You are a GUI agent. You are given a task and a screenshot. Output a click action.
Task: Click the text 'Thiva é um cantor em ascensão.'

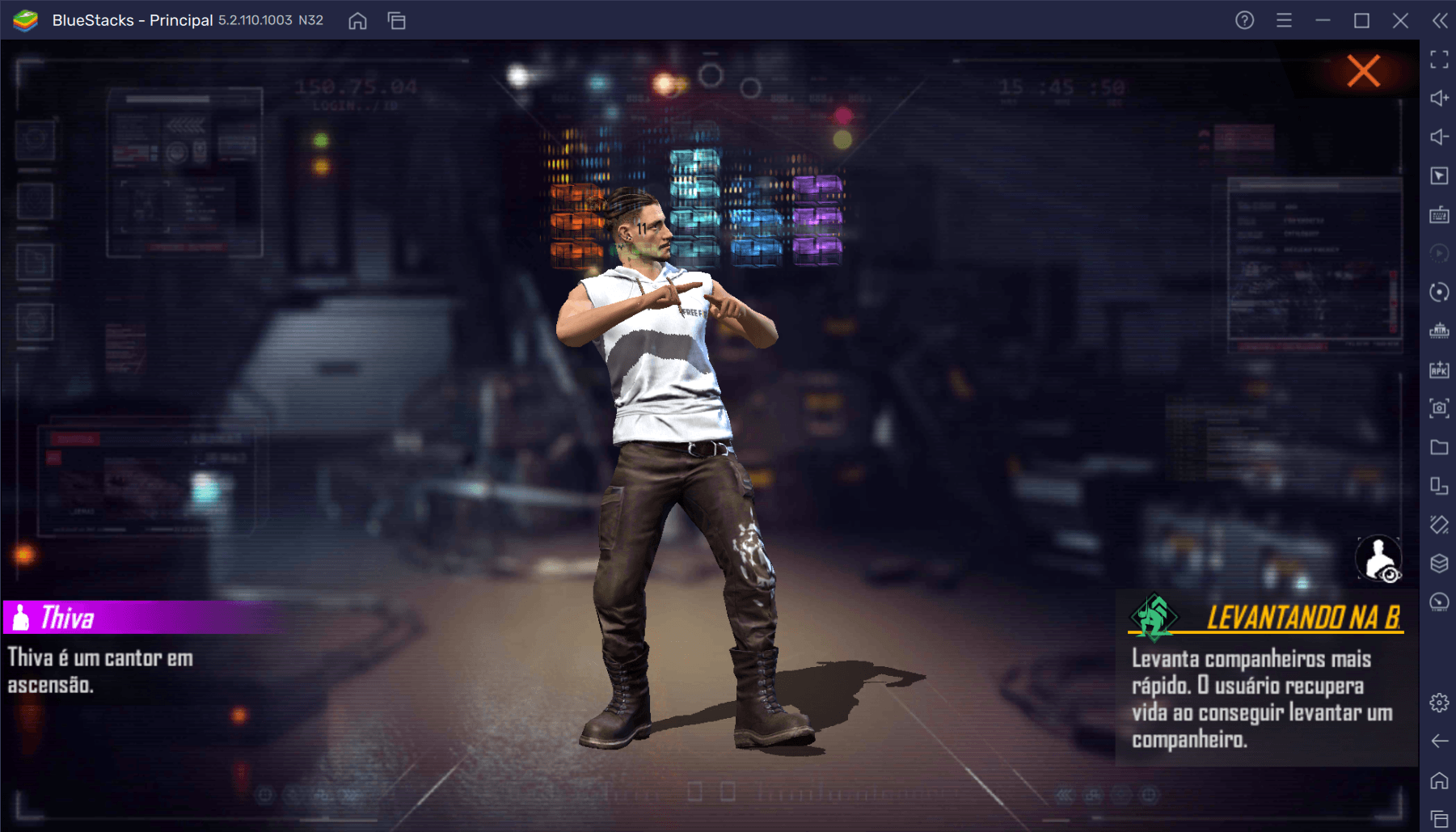click(100, 671)
